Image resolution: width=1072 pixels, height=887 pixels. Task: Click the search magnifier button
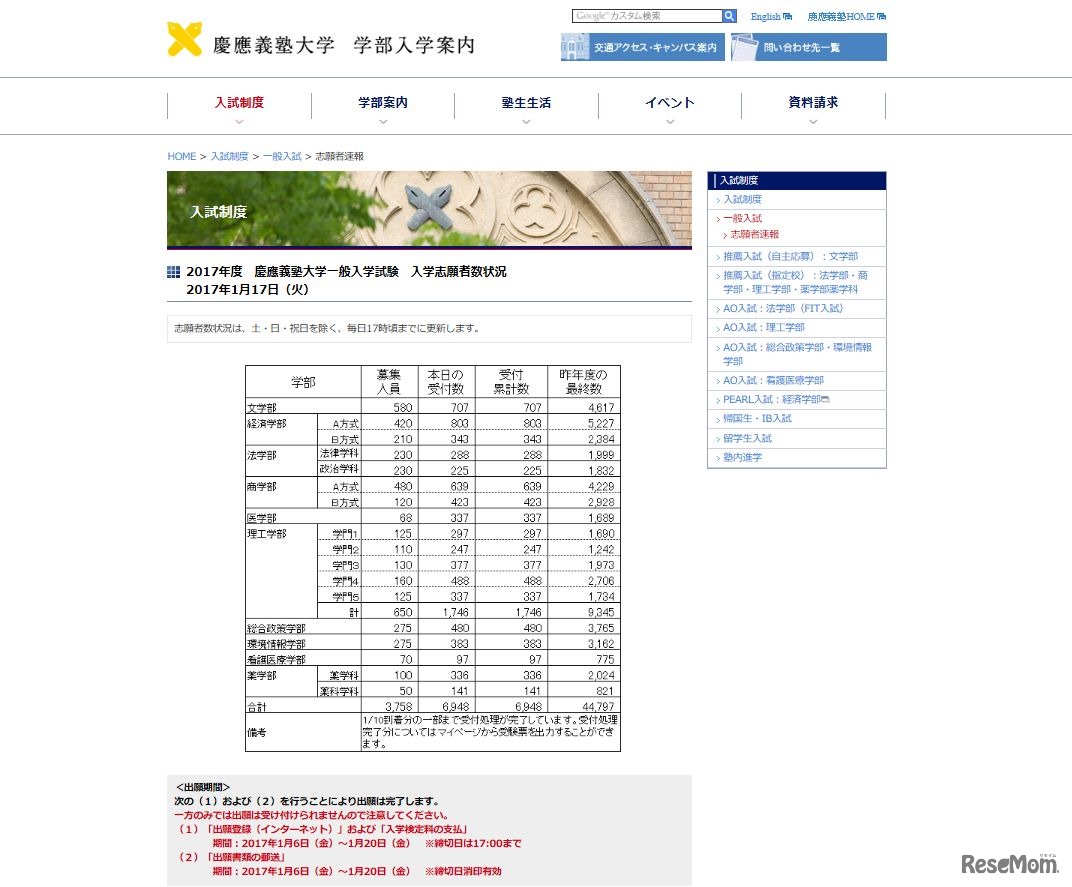(729, 16)
